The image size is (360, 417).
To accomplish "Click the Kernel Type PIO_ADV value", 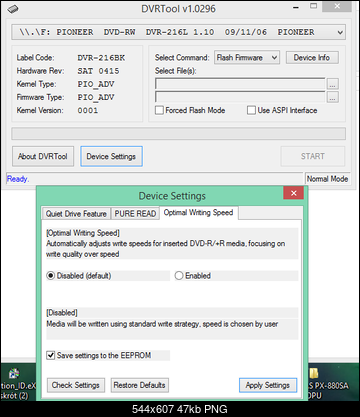I will 96,84.
